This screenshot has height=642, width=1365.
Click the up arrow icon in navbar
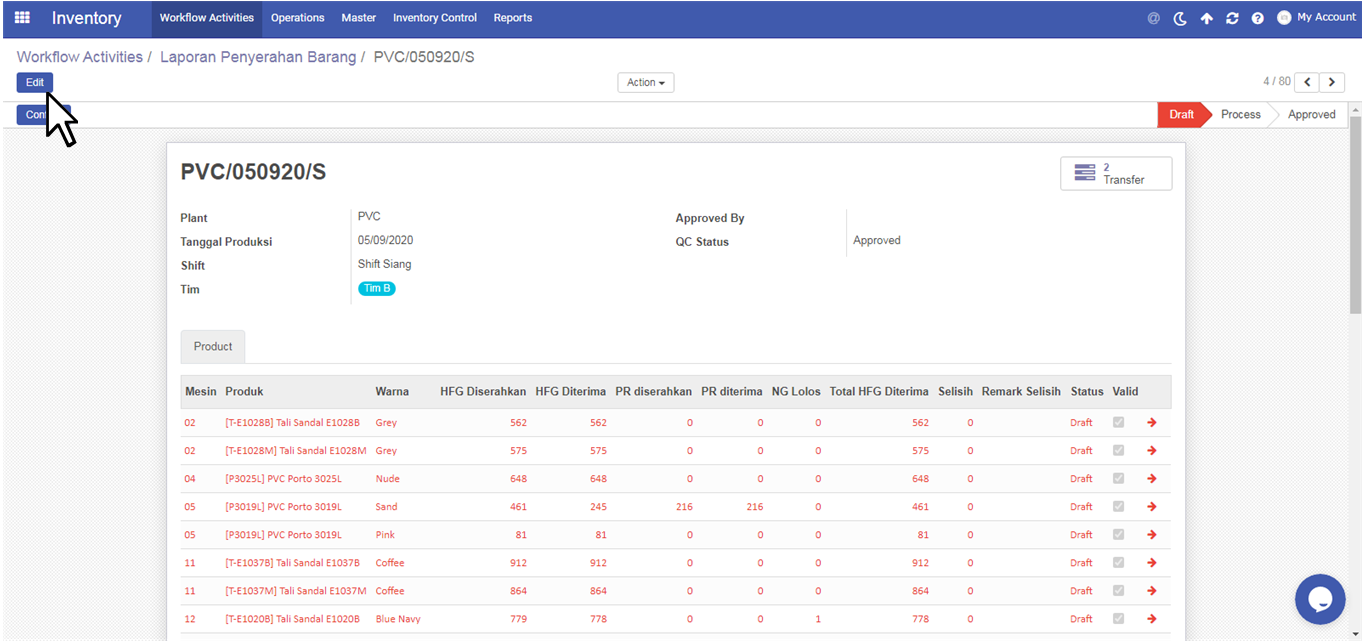1206,18
